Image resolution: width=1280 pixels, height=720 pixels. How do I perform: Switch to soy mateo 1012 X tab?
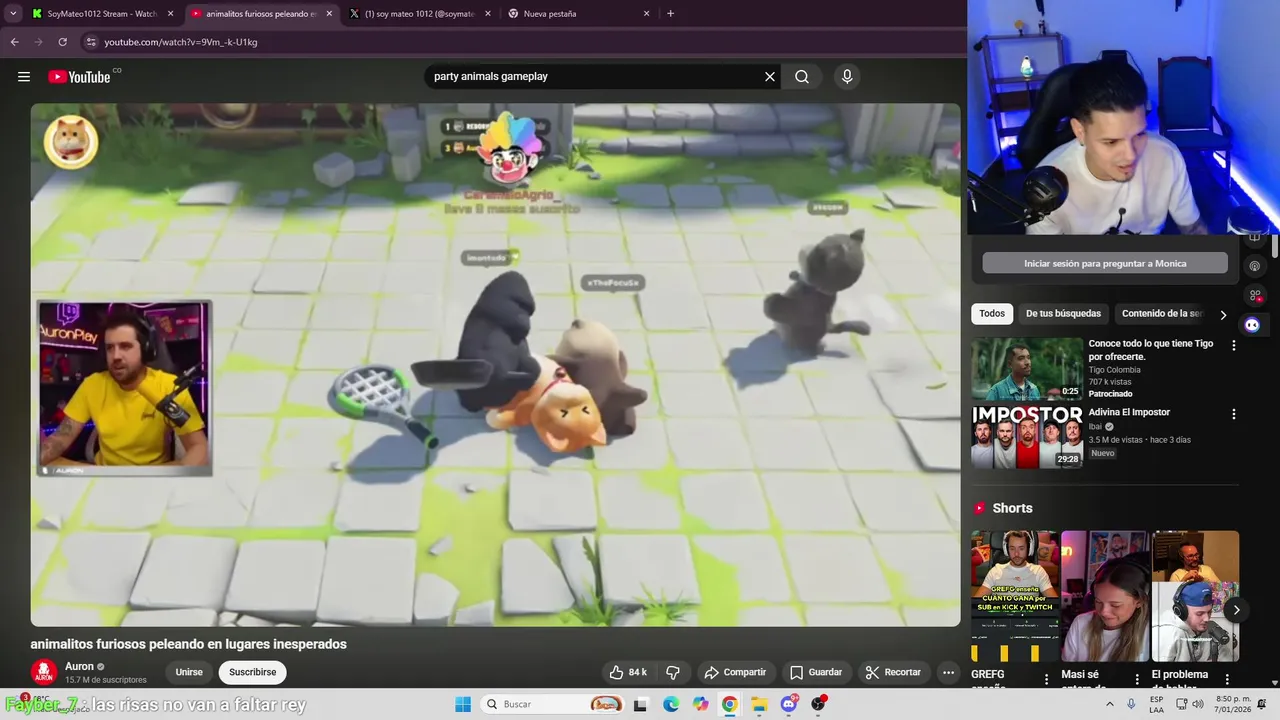[420, 14]
